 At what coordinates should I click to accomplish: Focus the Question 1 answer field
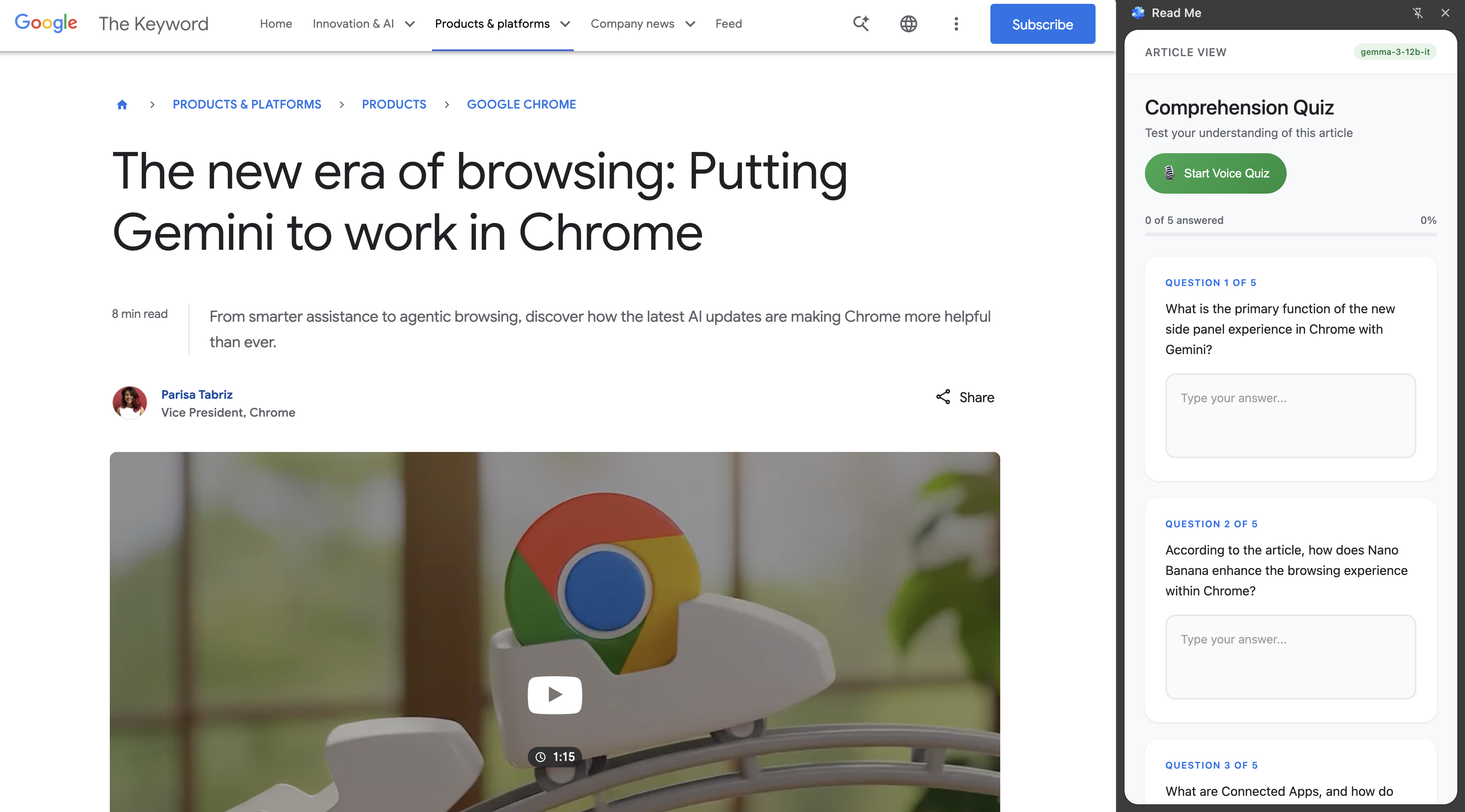1290,416
